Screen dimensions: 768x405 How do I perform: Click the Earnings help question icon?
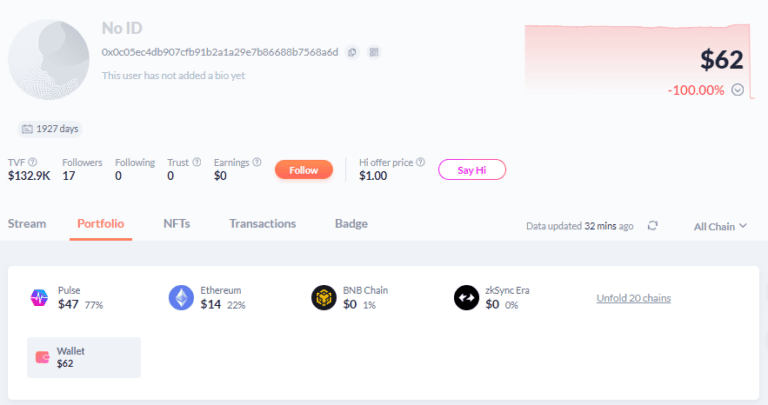[x=257, y=162]
